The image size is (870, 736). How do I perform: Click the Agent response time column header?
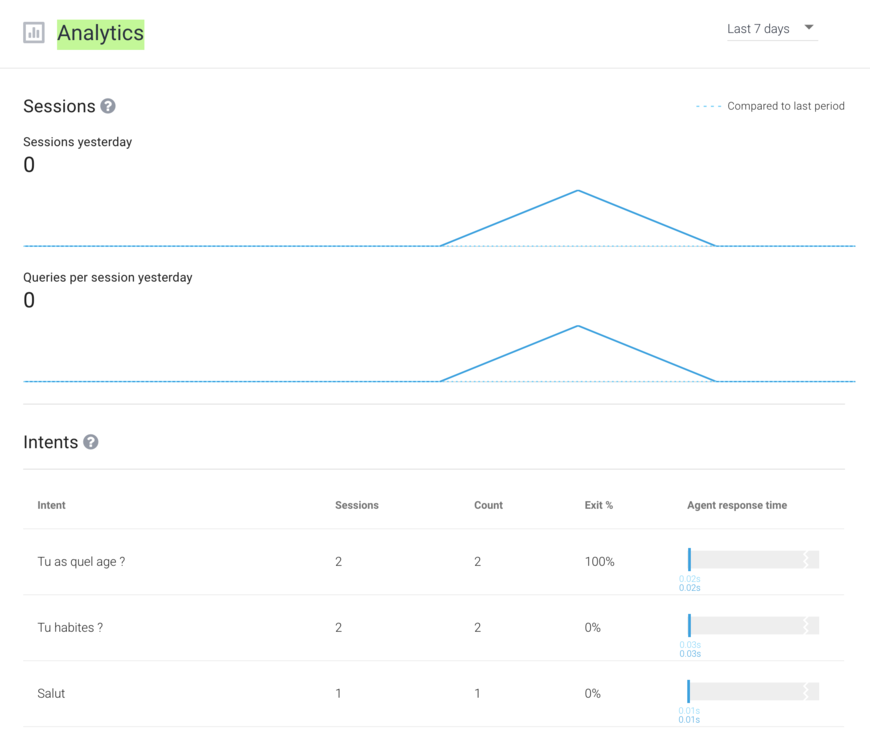tap(737, 505)
